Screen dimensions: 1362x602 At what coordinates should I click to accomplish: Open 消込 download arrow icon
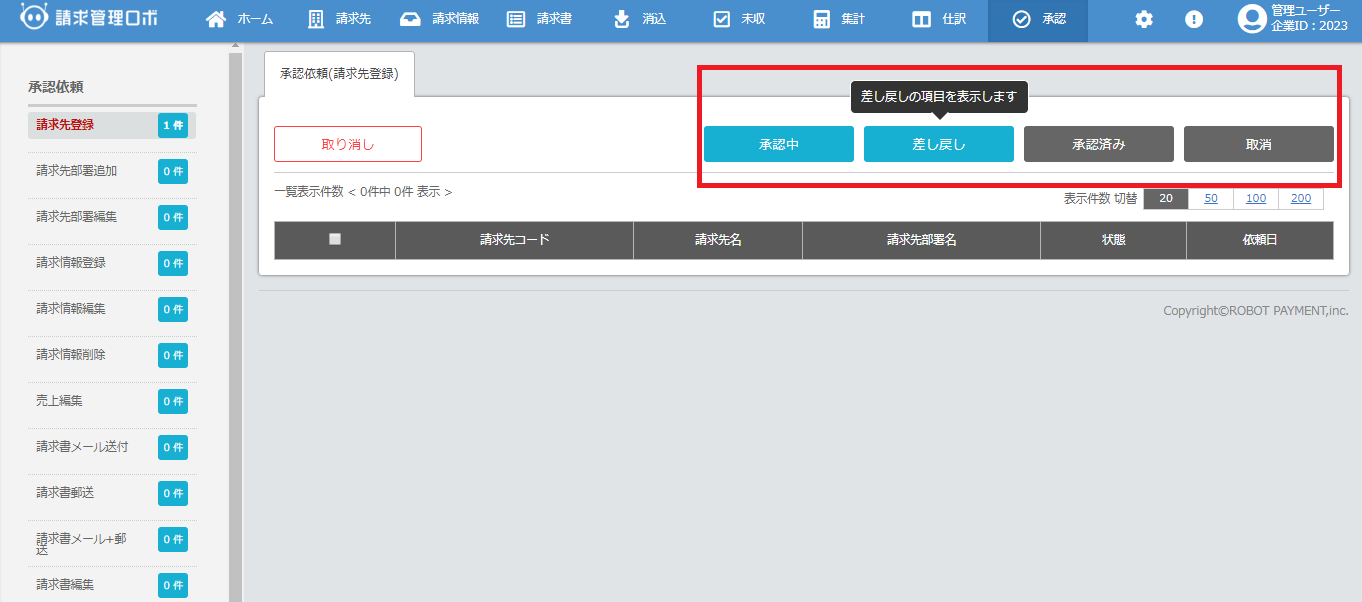[622, 19]
